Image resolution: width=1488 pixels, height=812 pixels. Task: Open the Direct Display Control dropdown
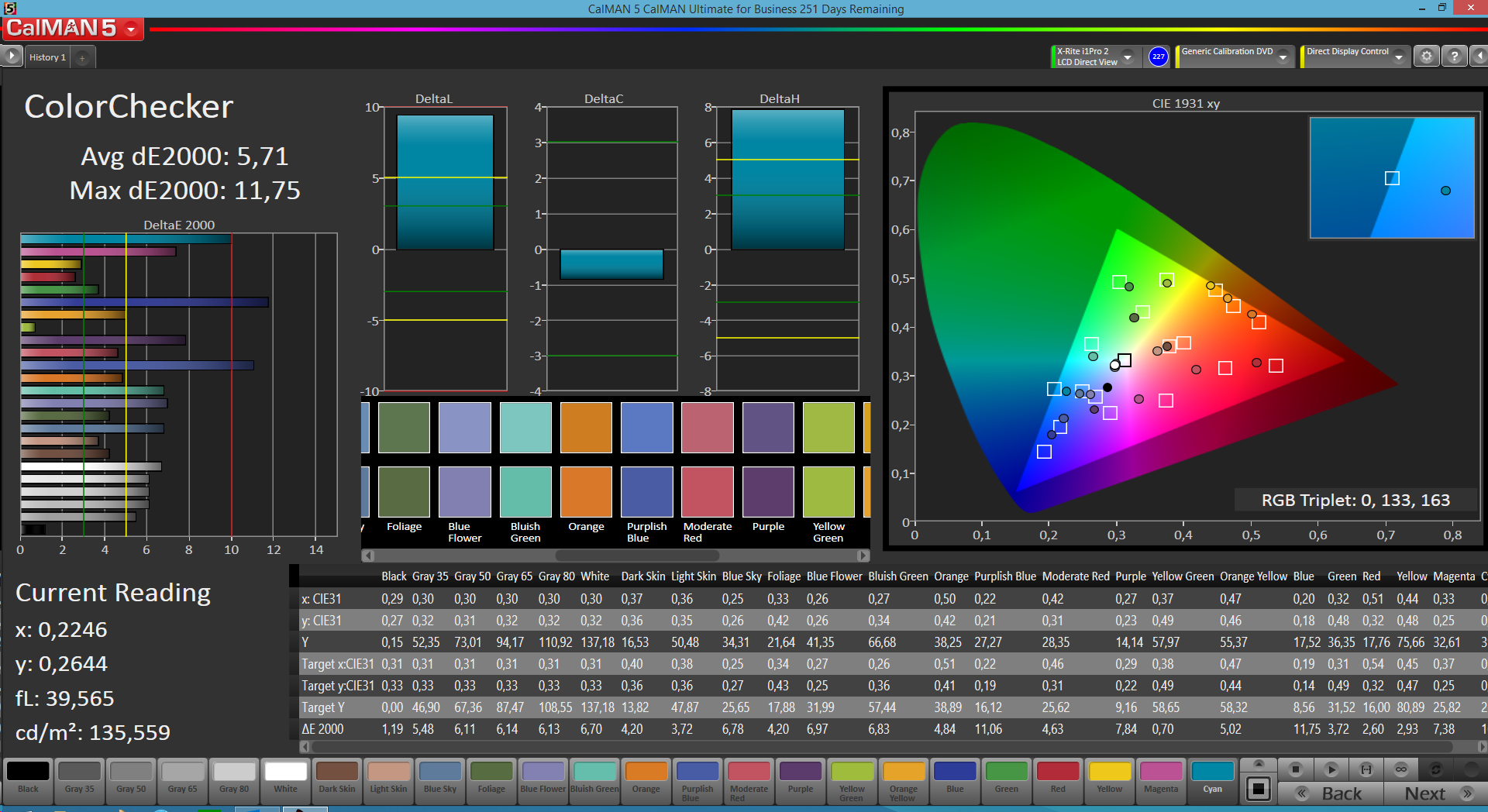point(1398,57)
